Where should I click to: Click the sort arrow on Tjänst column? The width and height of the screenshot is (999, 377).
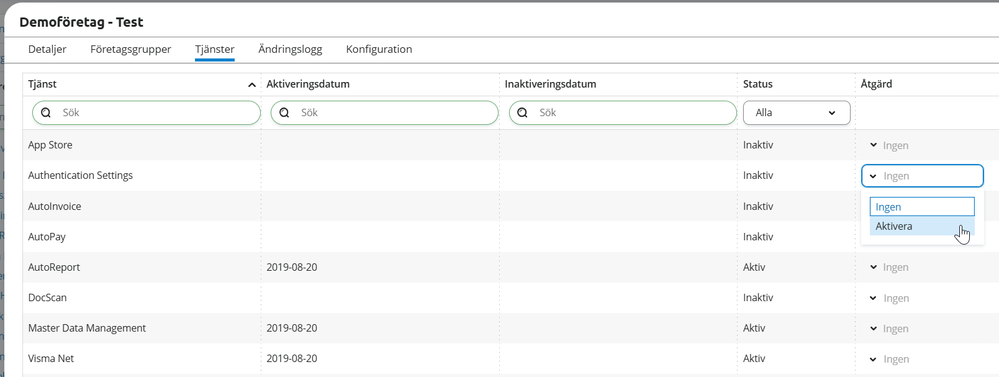tap(252, 85)
